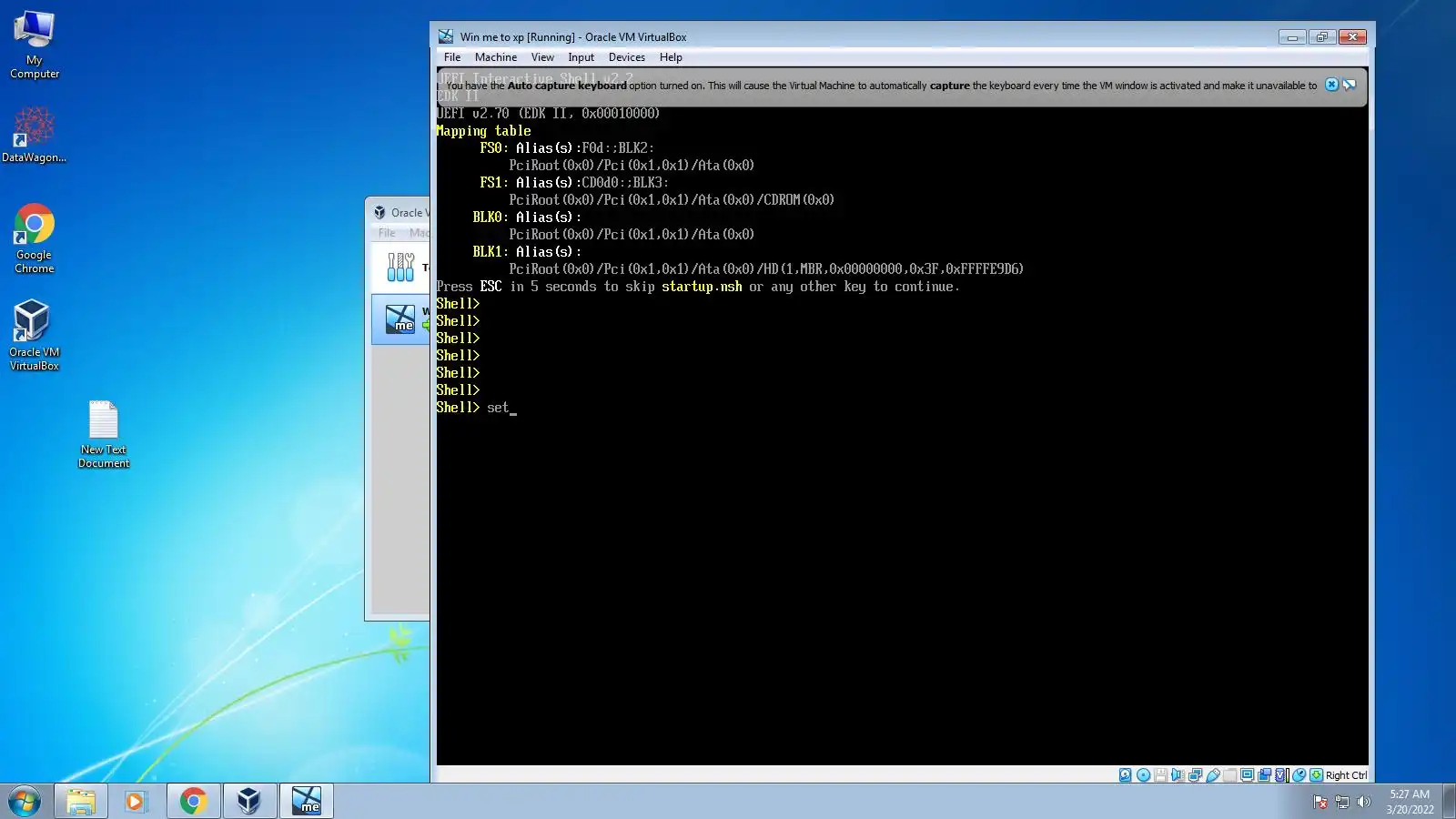Select the DataWagon desktop shortcut
The width and height of the screenshot is (1456, 819).
coord(34,135)
